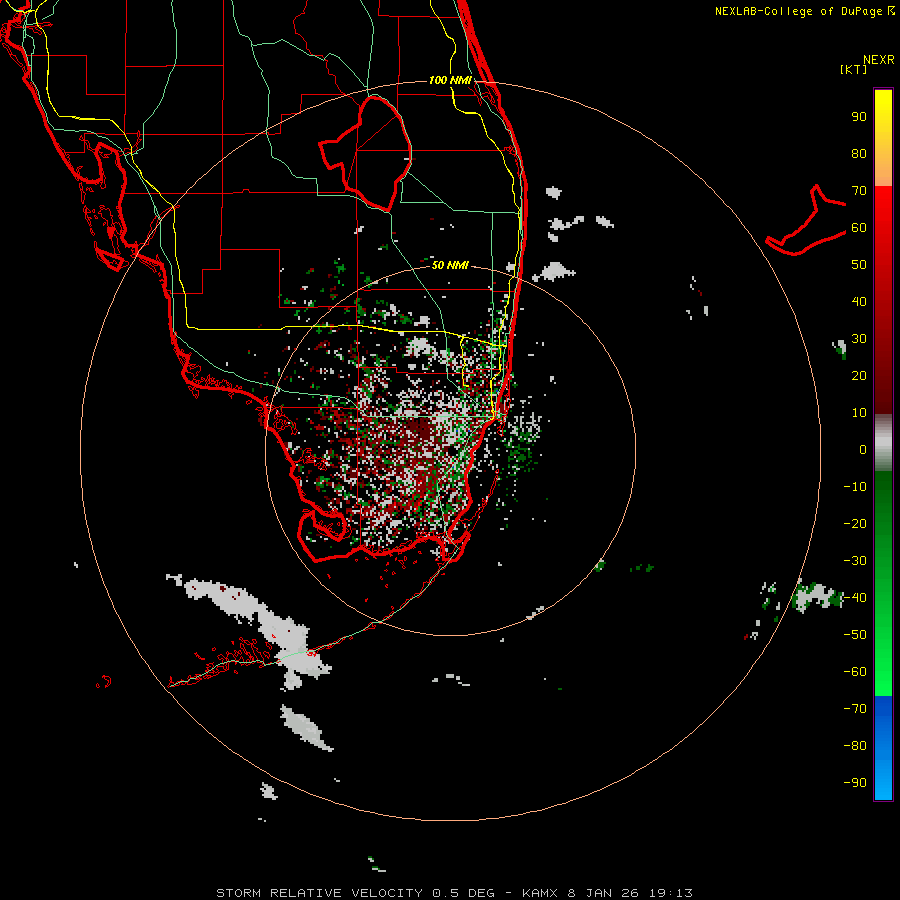The image size is (900, 900).
Task: Click the KT units label above the color scale
Action: 853,69
